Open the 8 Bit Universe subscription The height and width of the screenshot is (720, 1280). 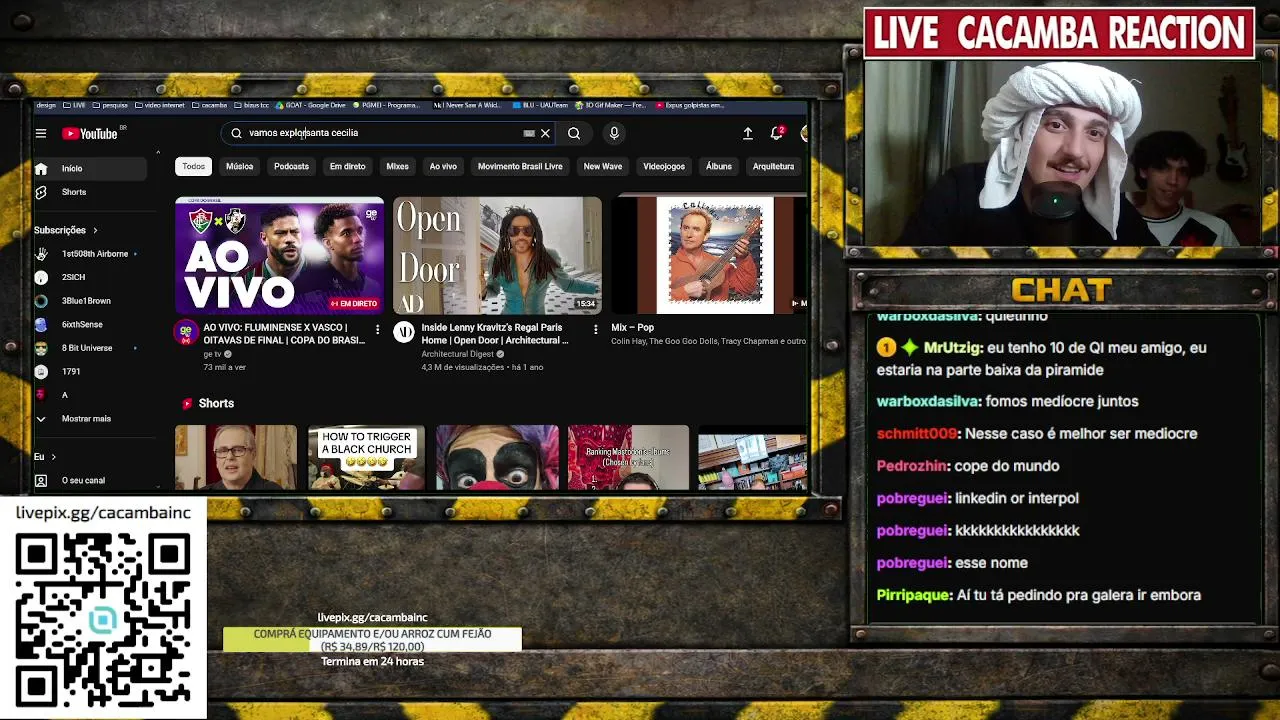click(90, 348)
